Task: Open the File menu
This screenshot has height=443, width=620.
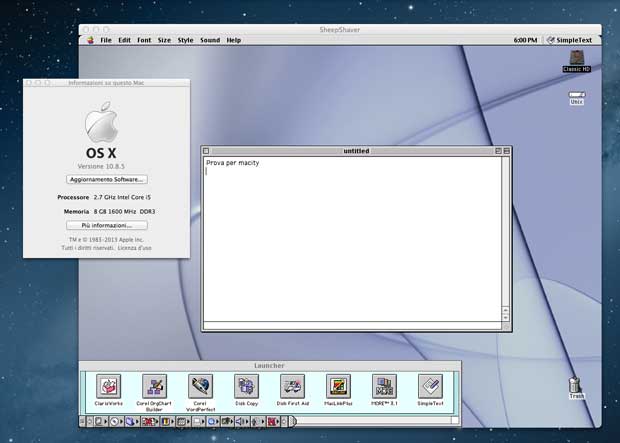Action: tap(105, 40)
